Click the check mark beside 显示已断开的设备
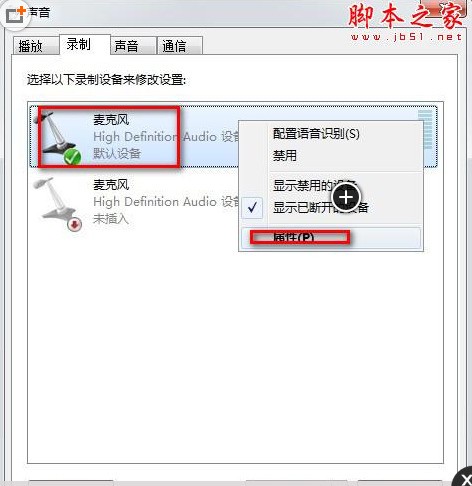472x486 pixels. coord(252,208)
